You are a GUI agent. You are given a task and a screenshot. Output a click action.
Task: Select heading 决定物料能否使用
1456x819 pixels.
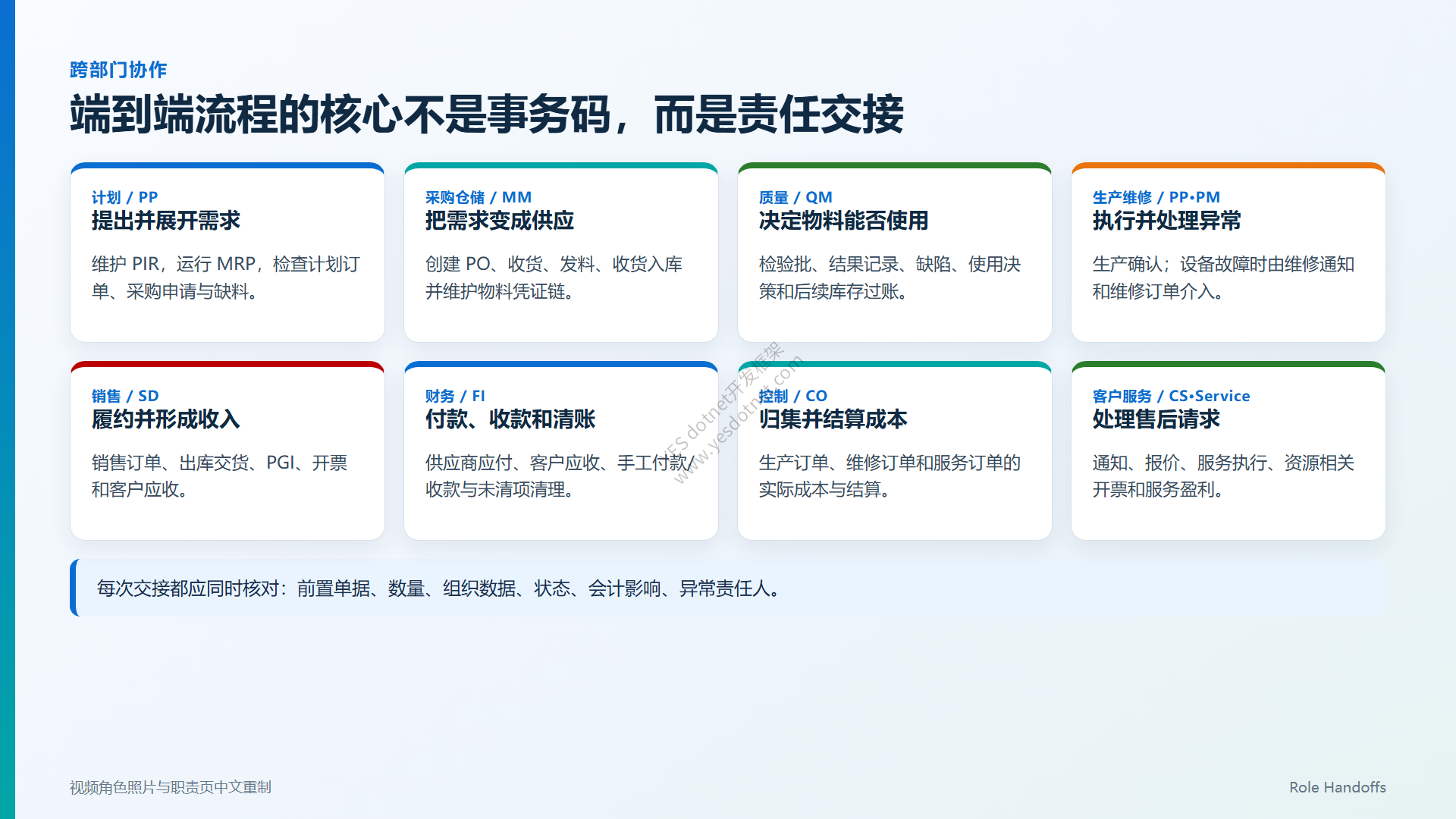[x=843, y=221]
